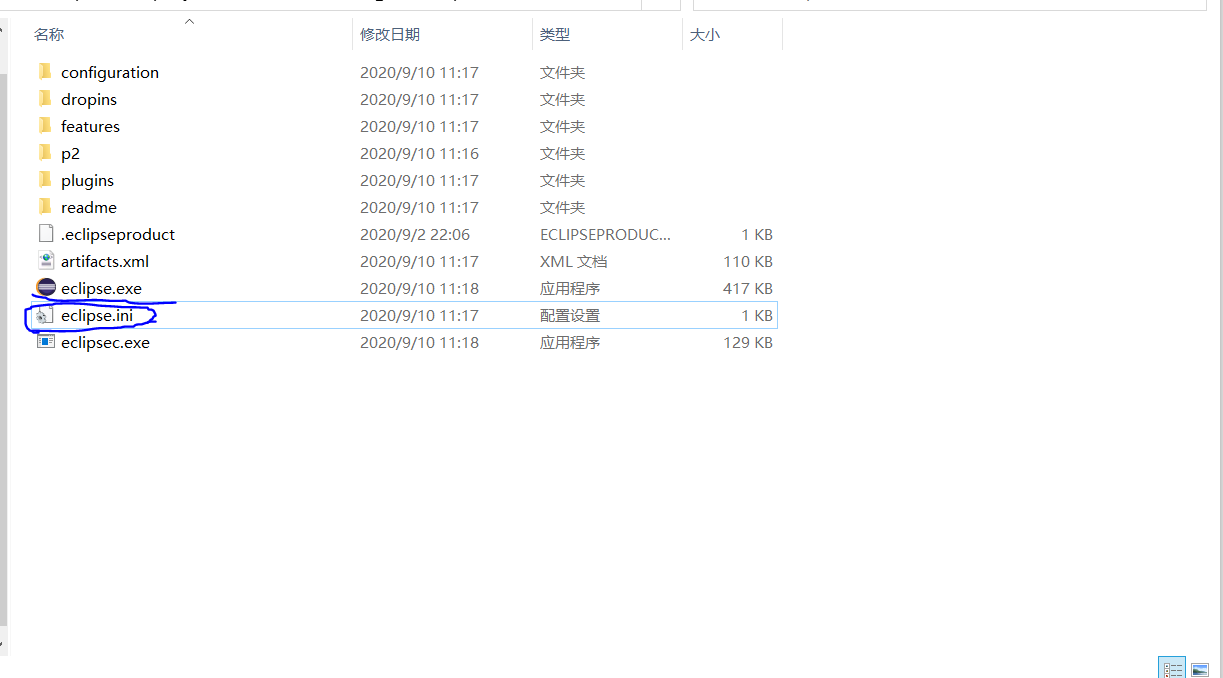Click the XML 文档 type cell
The width and height of the screenshot is (1223, 678).
point(574,261)
